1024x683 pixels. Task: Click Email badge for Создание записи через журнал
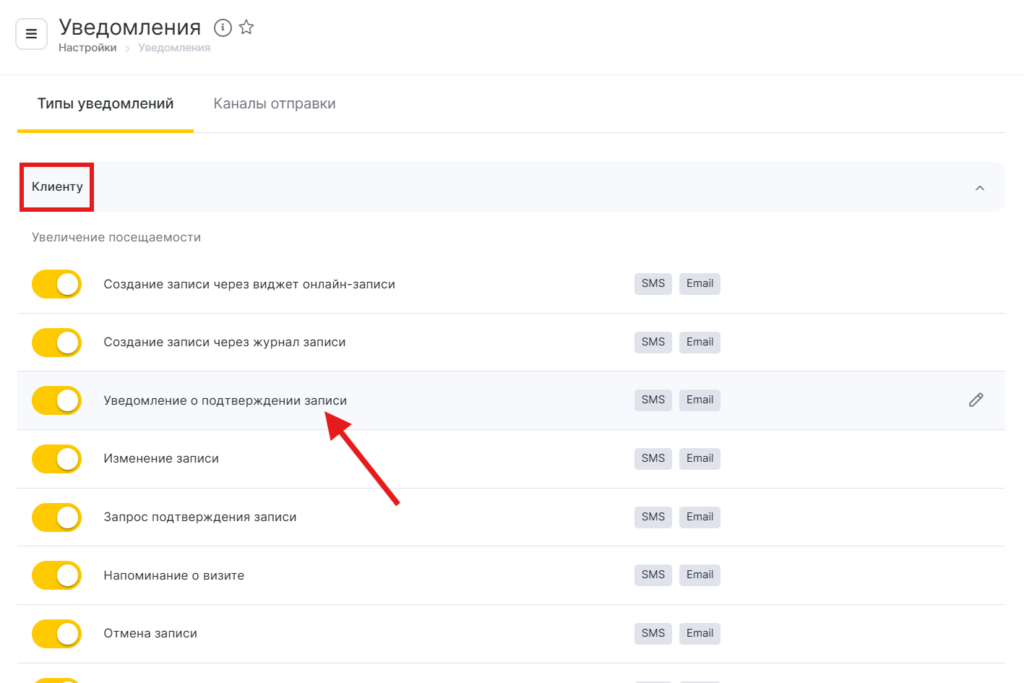coord(700,342)
